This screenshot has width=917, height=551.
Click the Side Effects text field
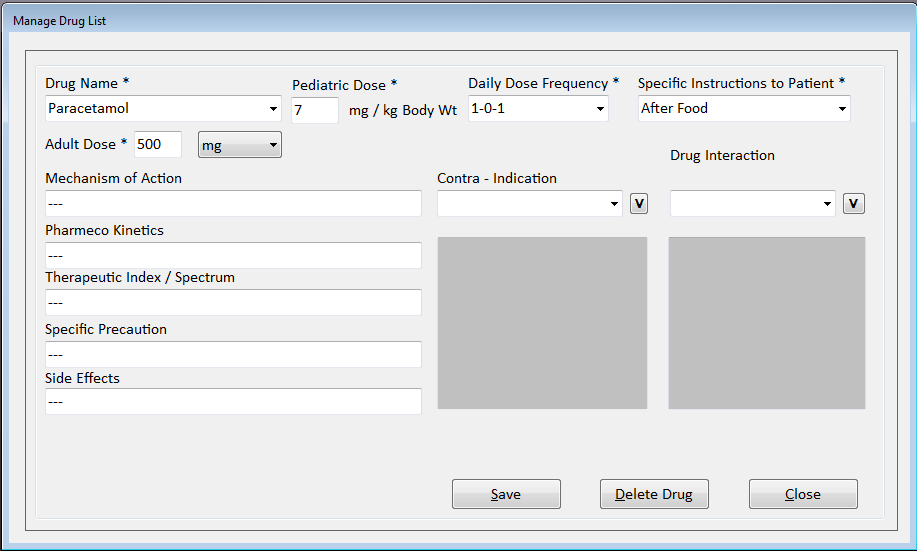(x=233, y=402)
